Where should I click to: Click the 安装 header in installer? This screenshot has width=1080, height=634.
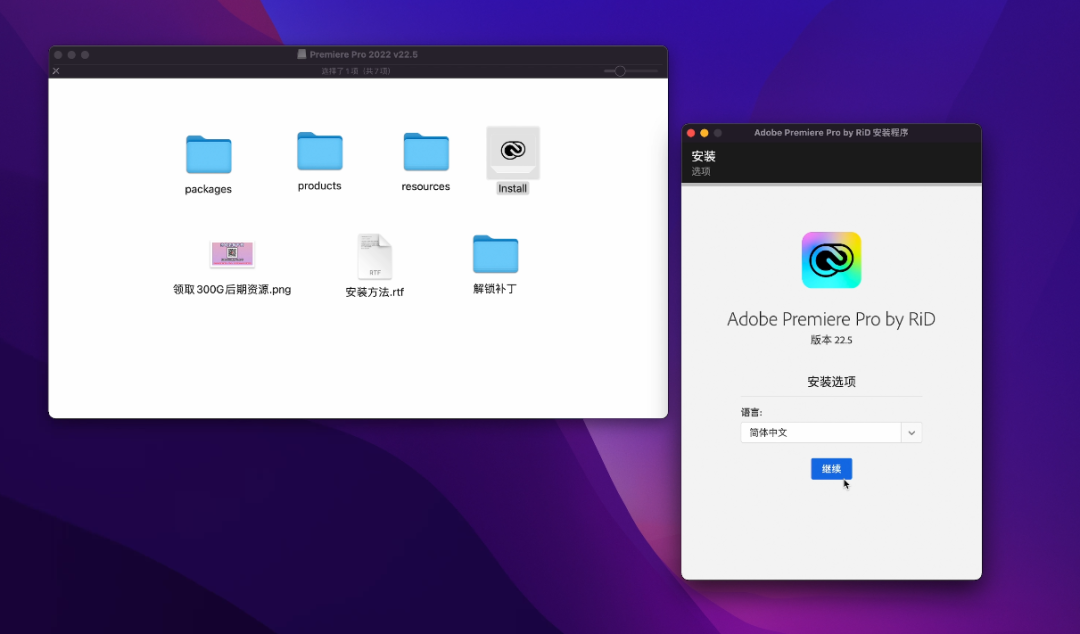[x=704, y=156]
